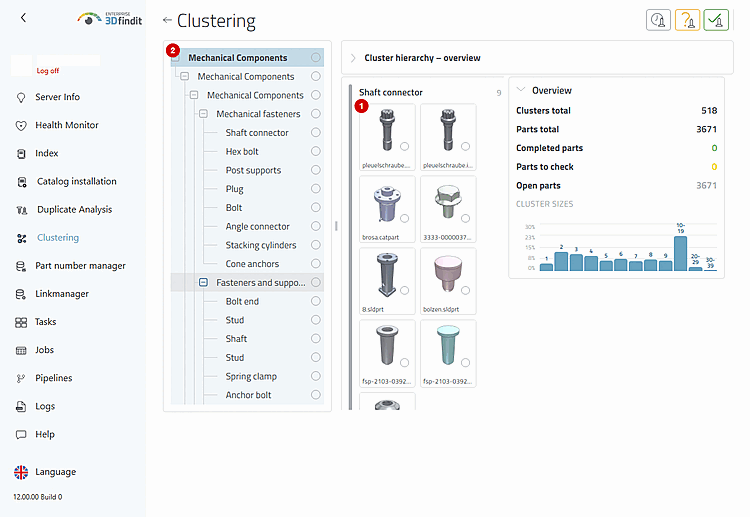The height and width of the screenshot is (517, 750).
Task: Open Health Monitor page
Action: pyautogui.click(x=67, y=125)
